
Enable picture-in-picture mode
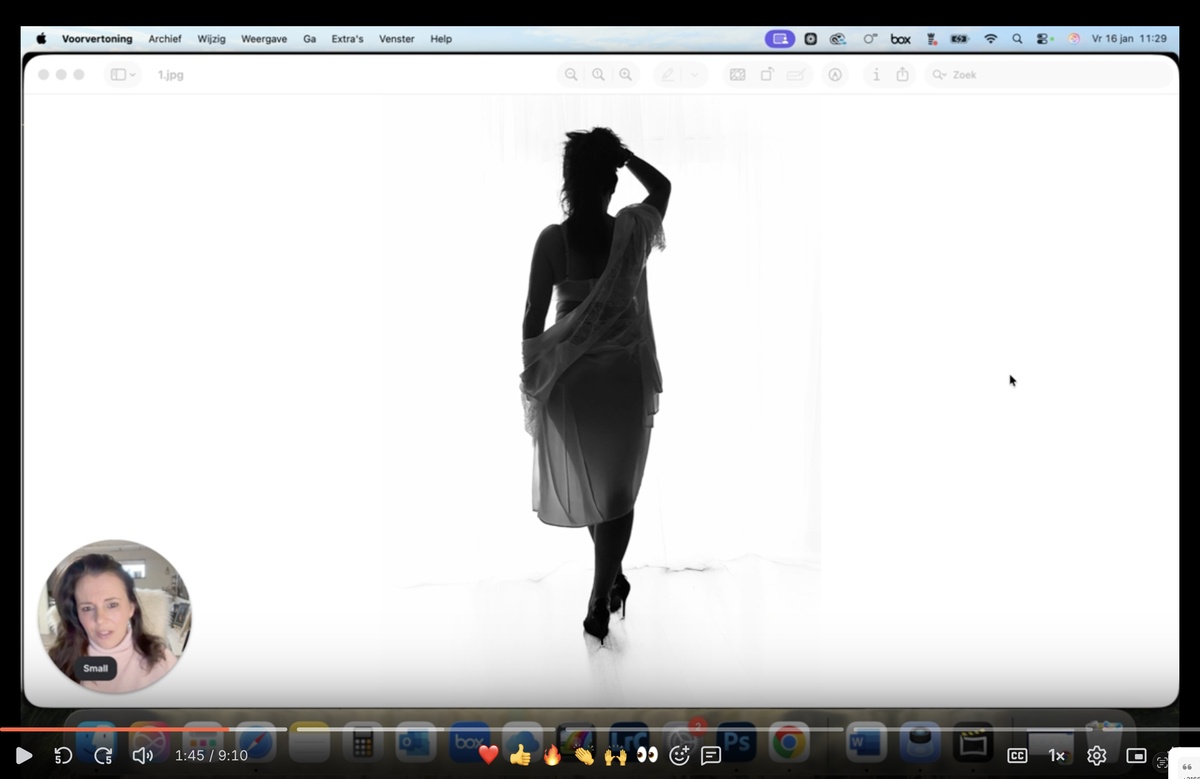[1136, 756]
